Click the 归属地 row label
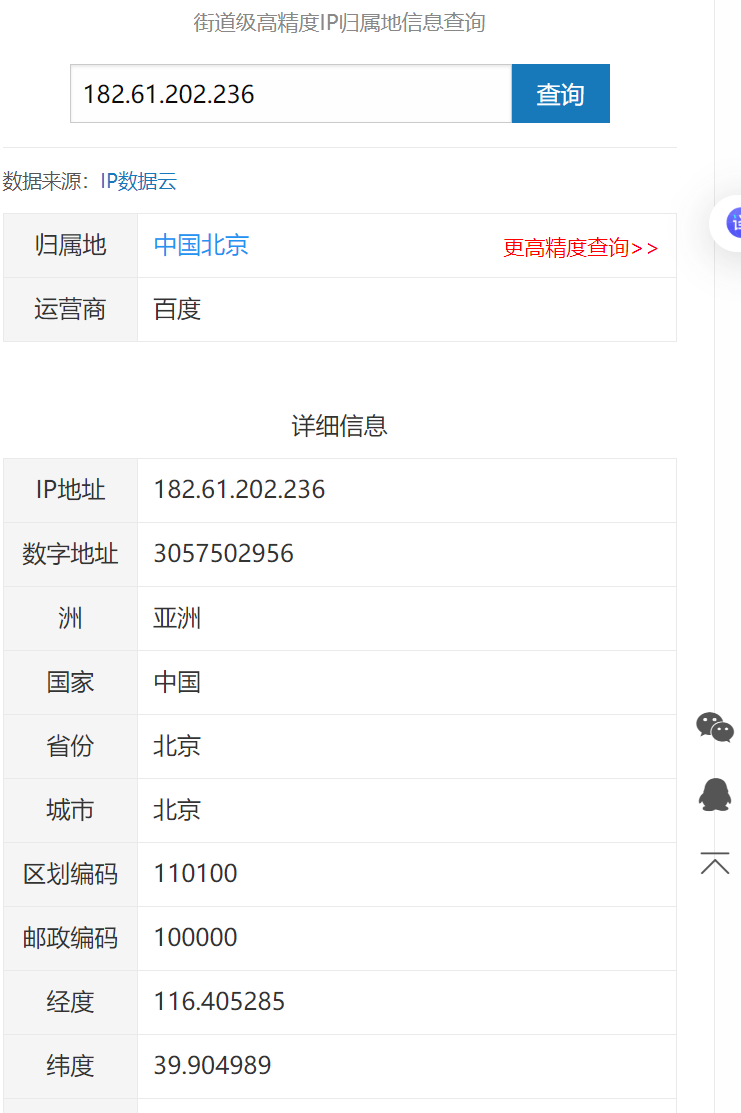This screenshot has height=1113, width=741. tap(70, 246)
